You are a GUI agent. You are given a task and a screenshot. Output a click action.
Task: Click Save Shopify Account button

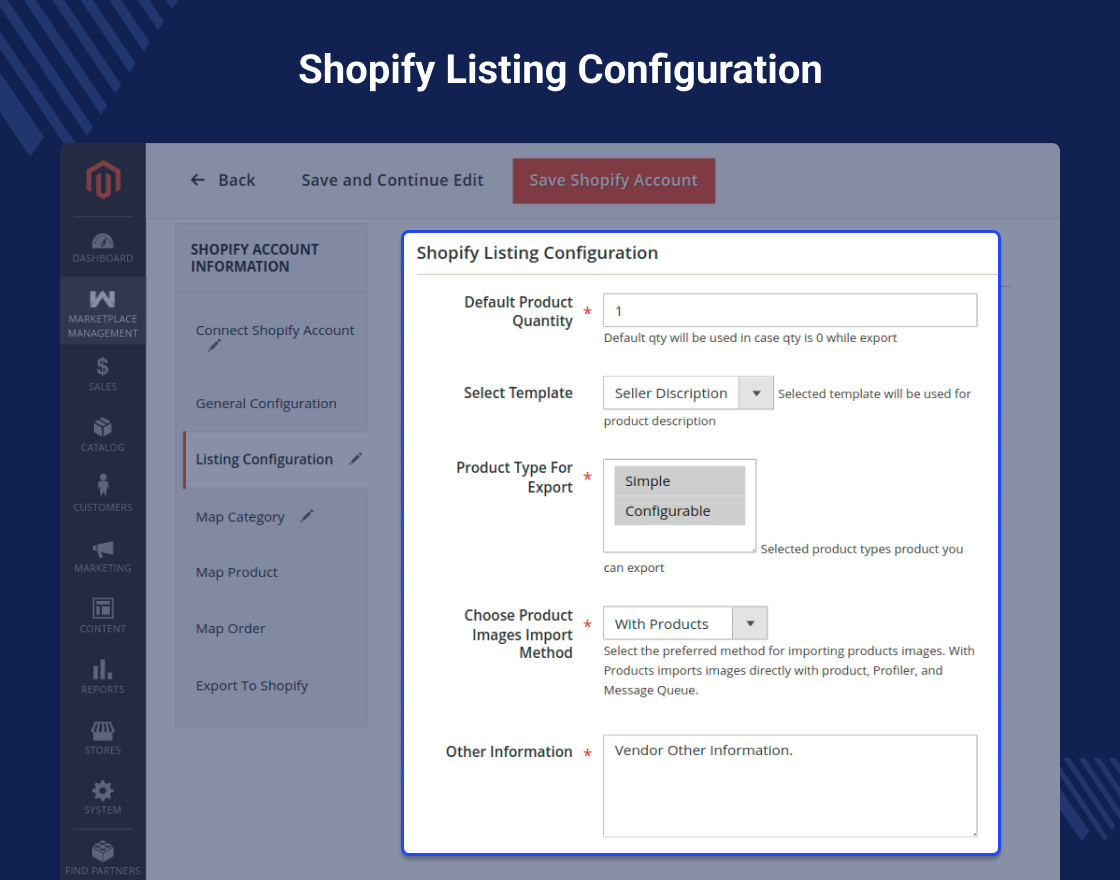pos(614,181)
